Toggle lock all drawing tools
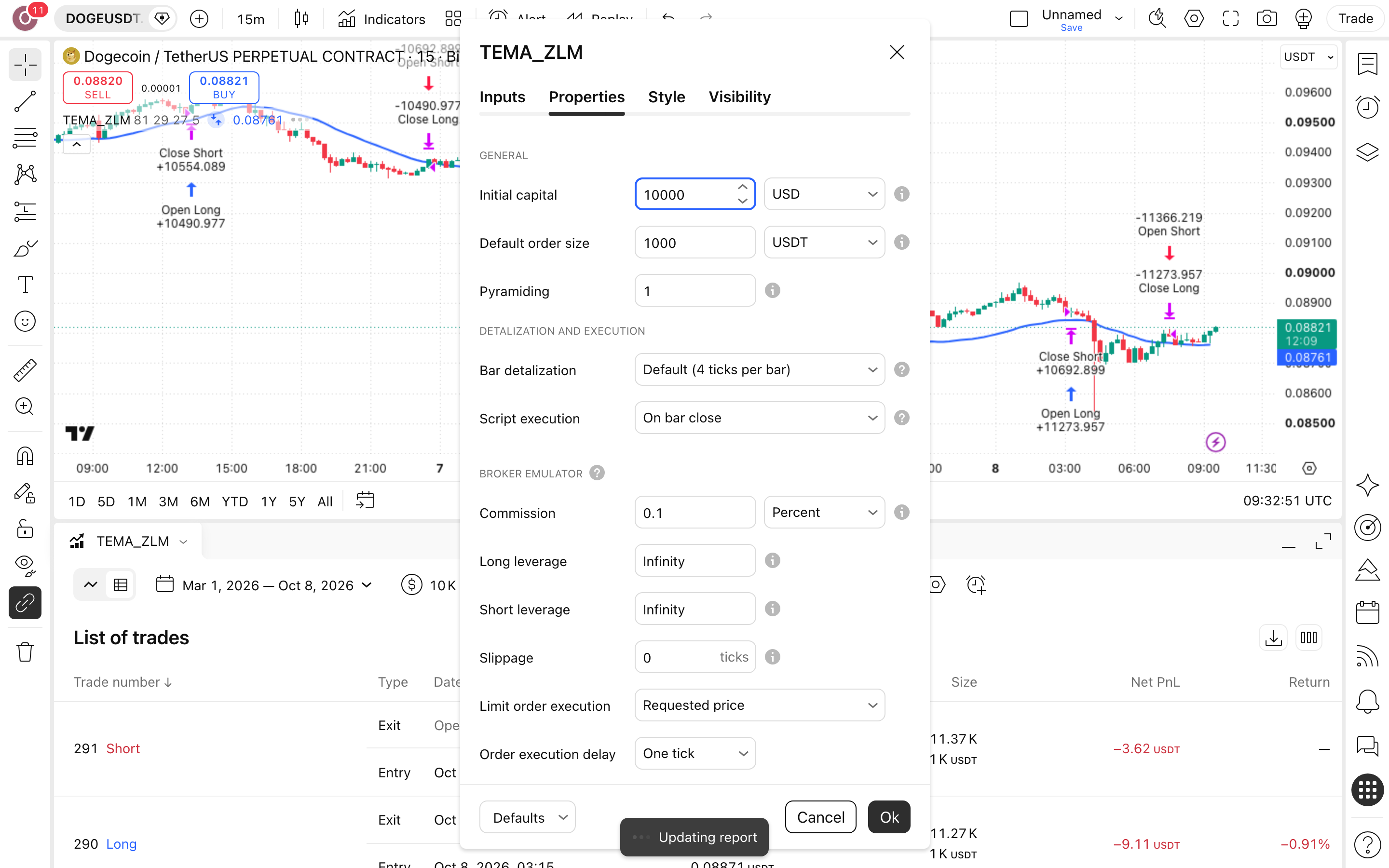 click(x=25, y=529)
